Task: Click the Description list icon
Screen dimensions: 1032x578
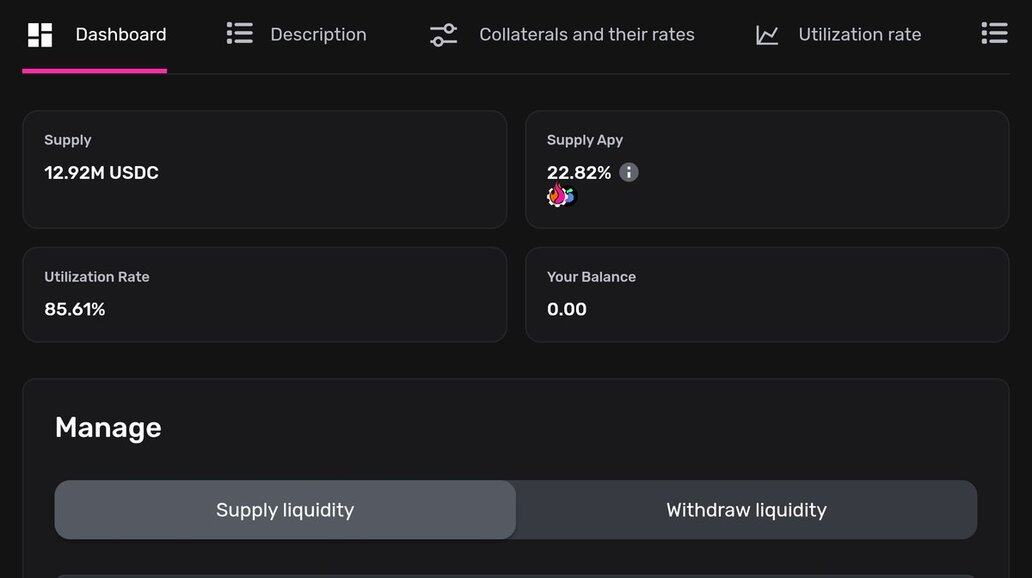Action: tap(239, 34)
